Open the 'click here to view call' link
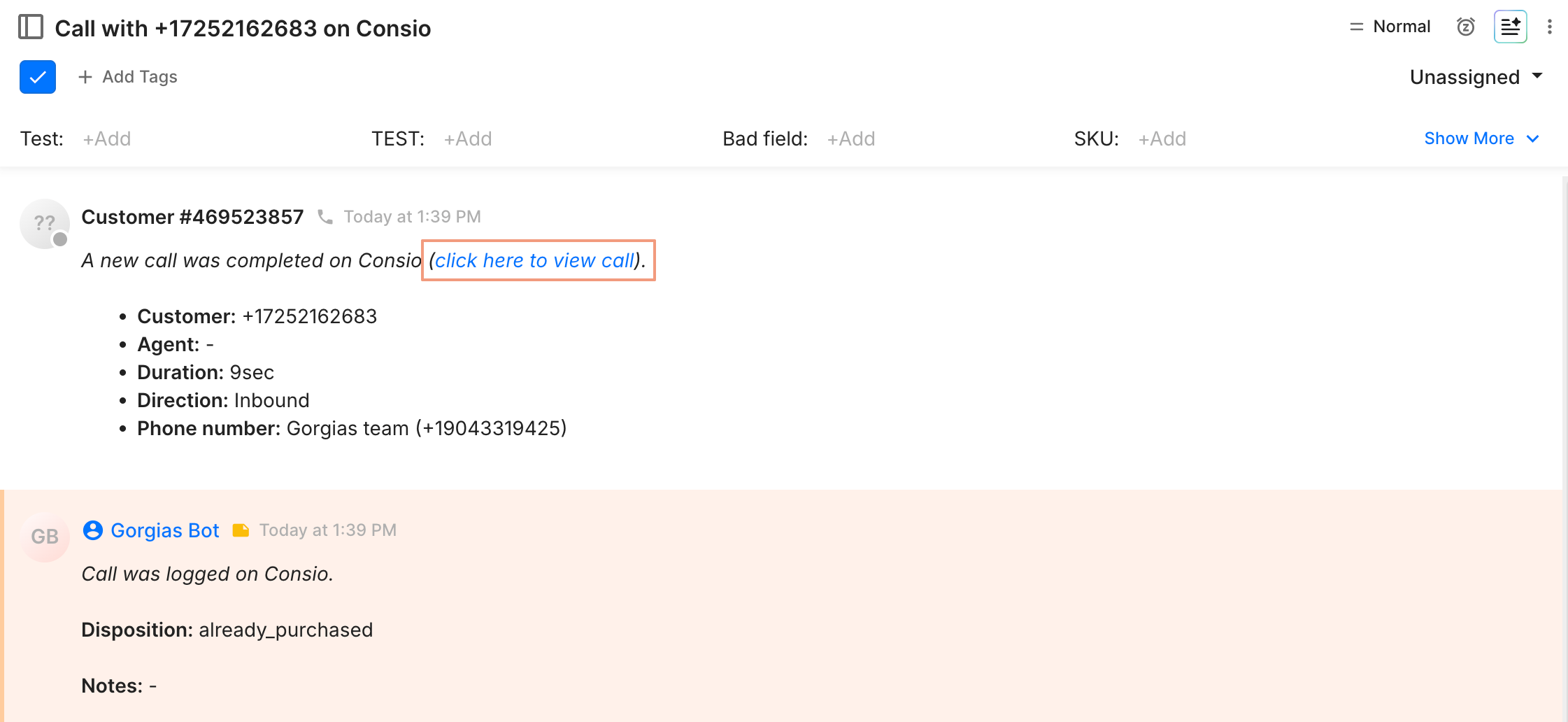1568x722 pixels. [534, 260]
